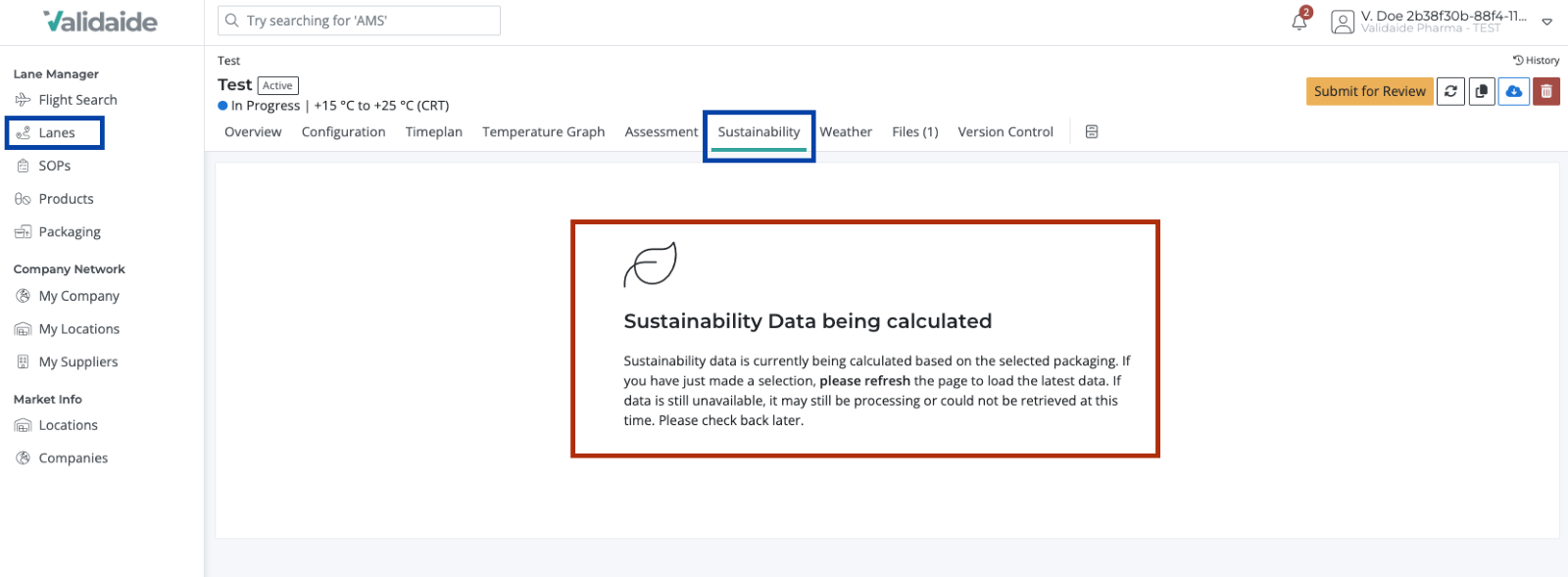Click the 'In Progress' status text
The image size is (1568, 577).
click(x=266, y=106)
